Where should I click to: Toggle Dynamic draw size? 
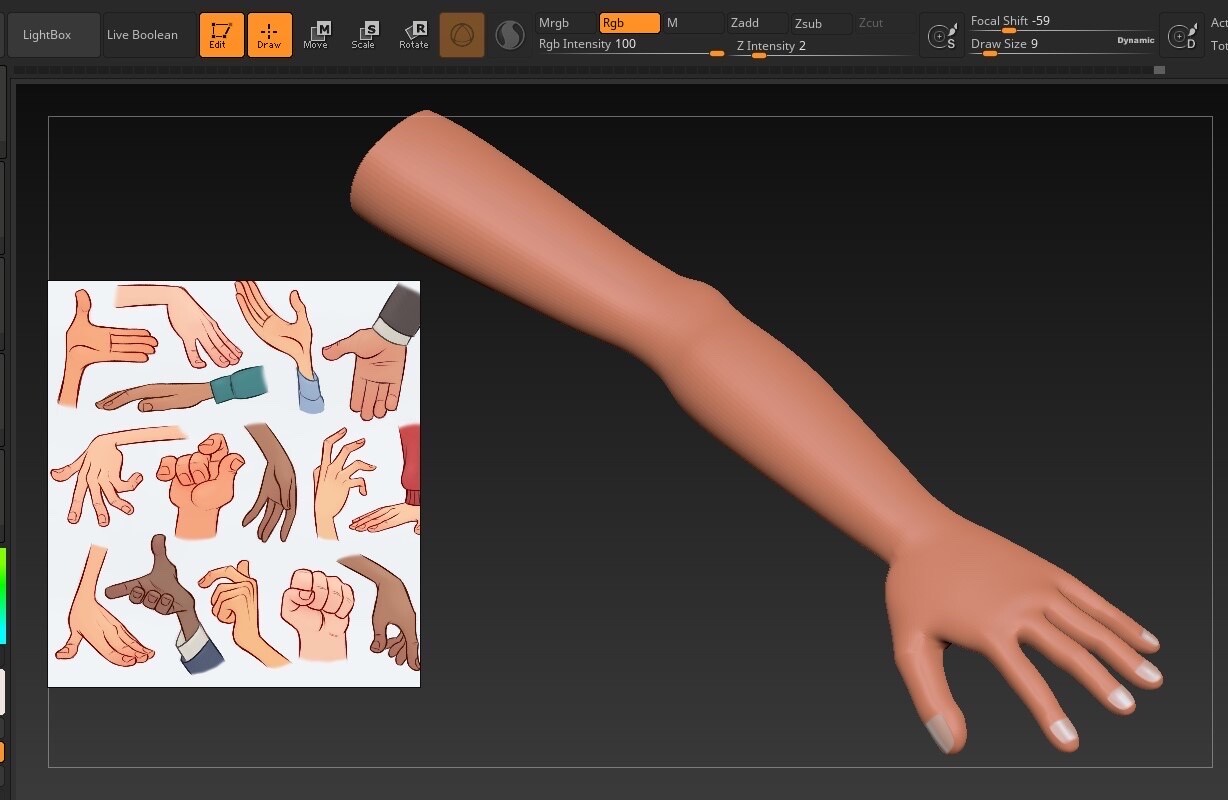[x=1135, y=40]
